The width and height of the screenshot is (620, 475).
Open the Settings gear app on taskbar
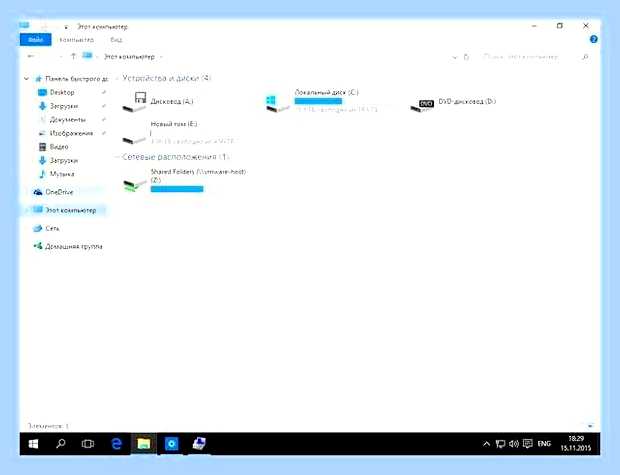(x=171, y=444)
